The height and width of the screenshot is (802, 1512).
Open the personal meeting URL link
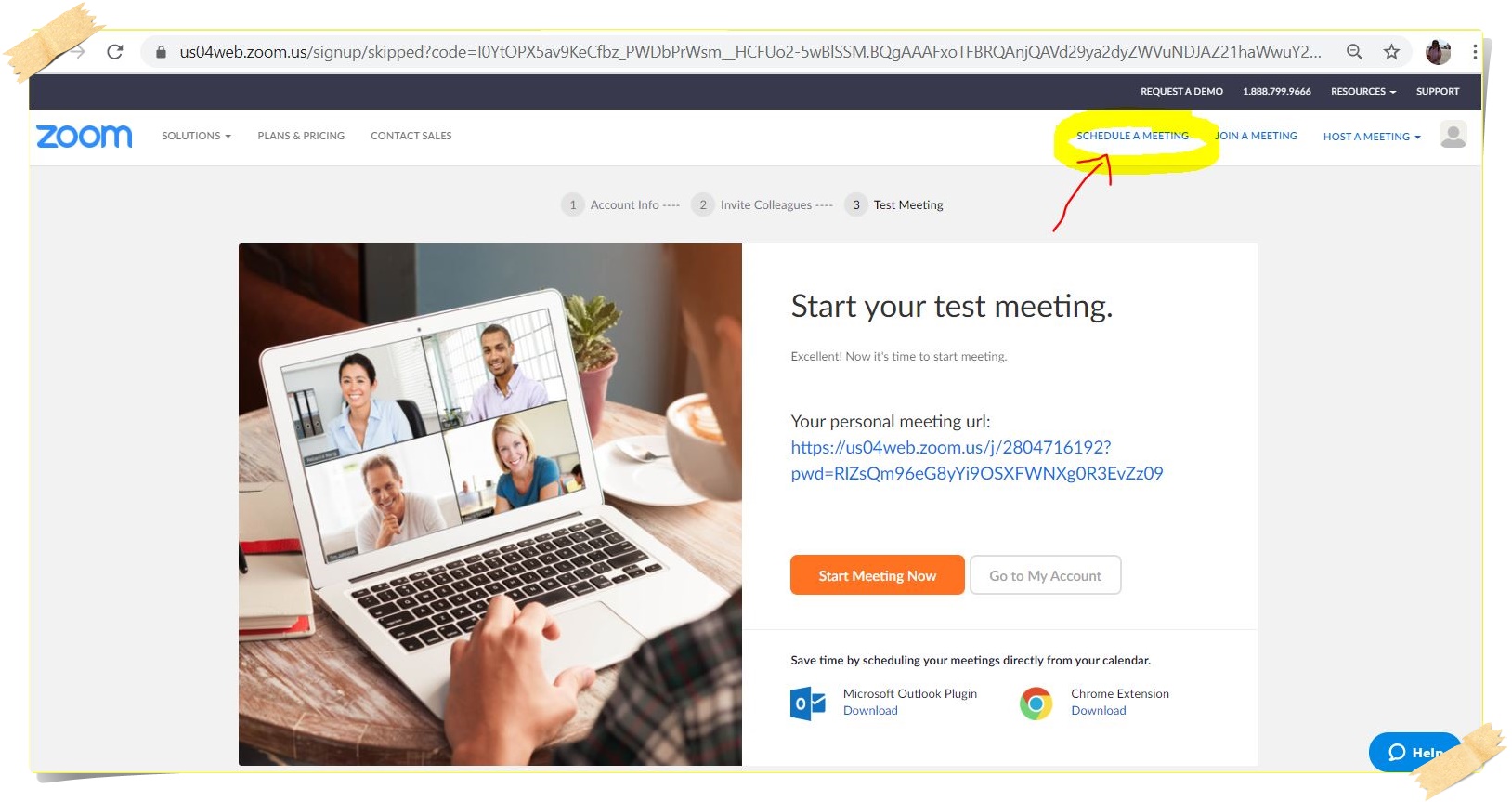point(976,460)
